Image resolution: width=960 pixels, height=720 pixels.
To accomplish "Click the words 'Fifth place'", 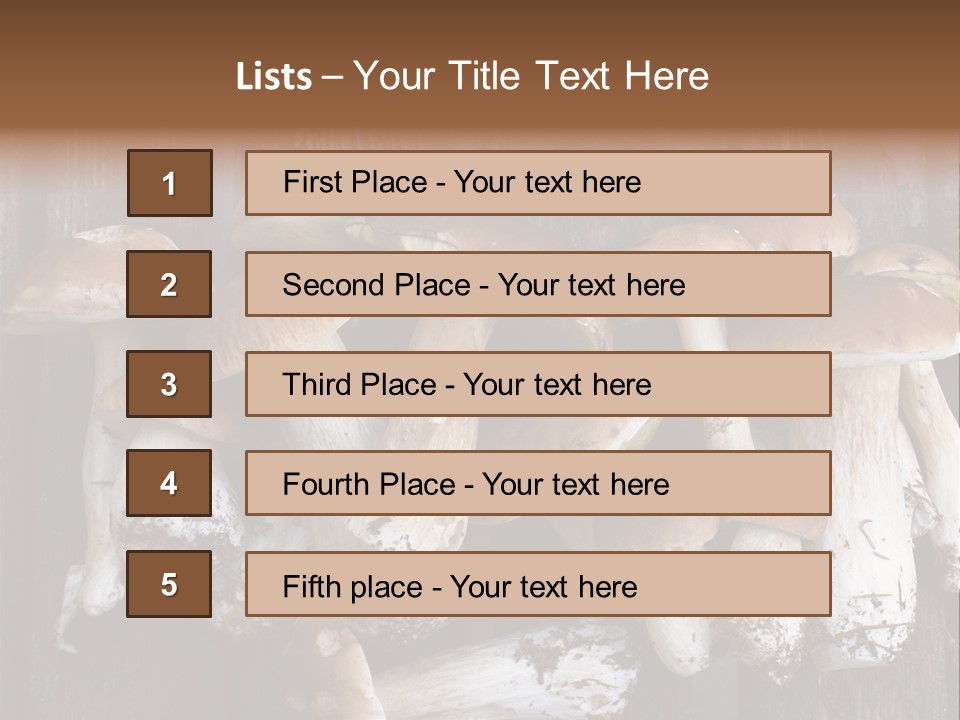I will pyautogui.click(x=353, y=587).
